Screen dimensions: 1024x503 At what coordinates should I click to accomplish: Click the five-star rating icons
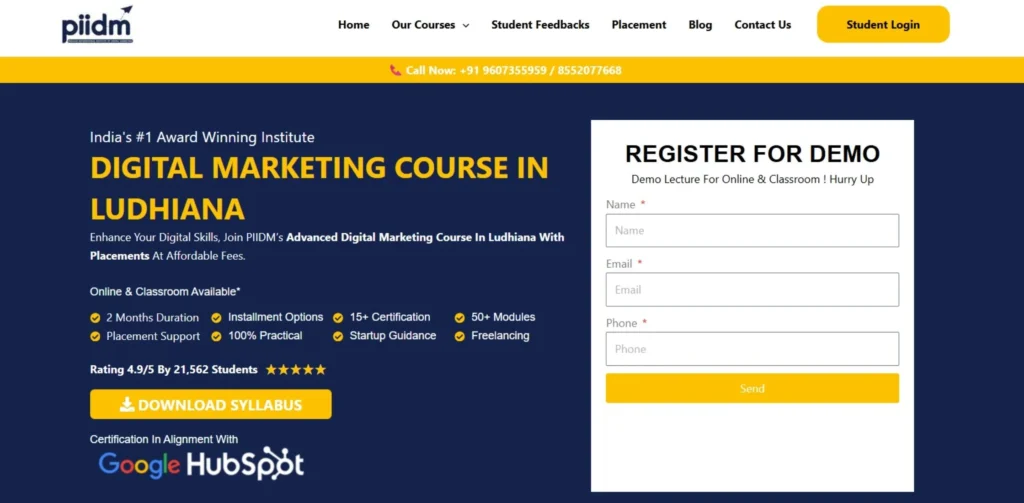click(296, 370)
